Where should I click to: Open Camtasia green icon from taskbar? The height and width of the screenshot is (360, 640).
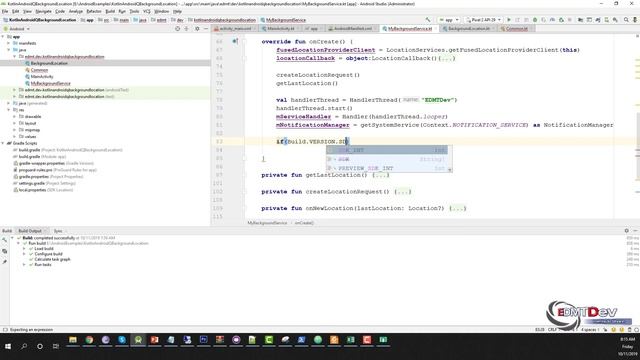(x=269, y=340)
